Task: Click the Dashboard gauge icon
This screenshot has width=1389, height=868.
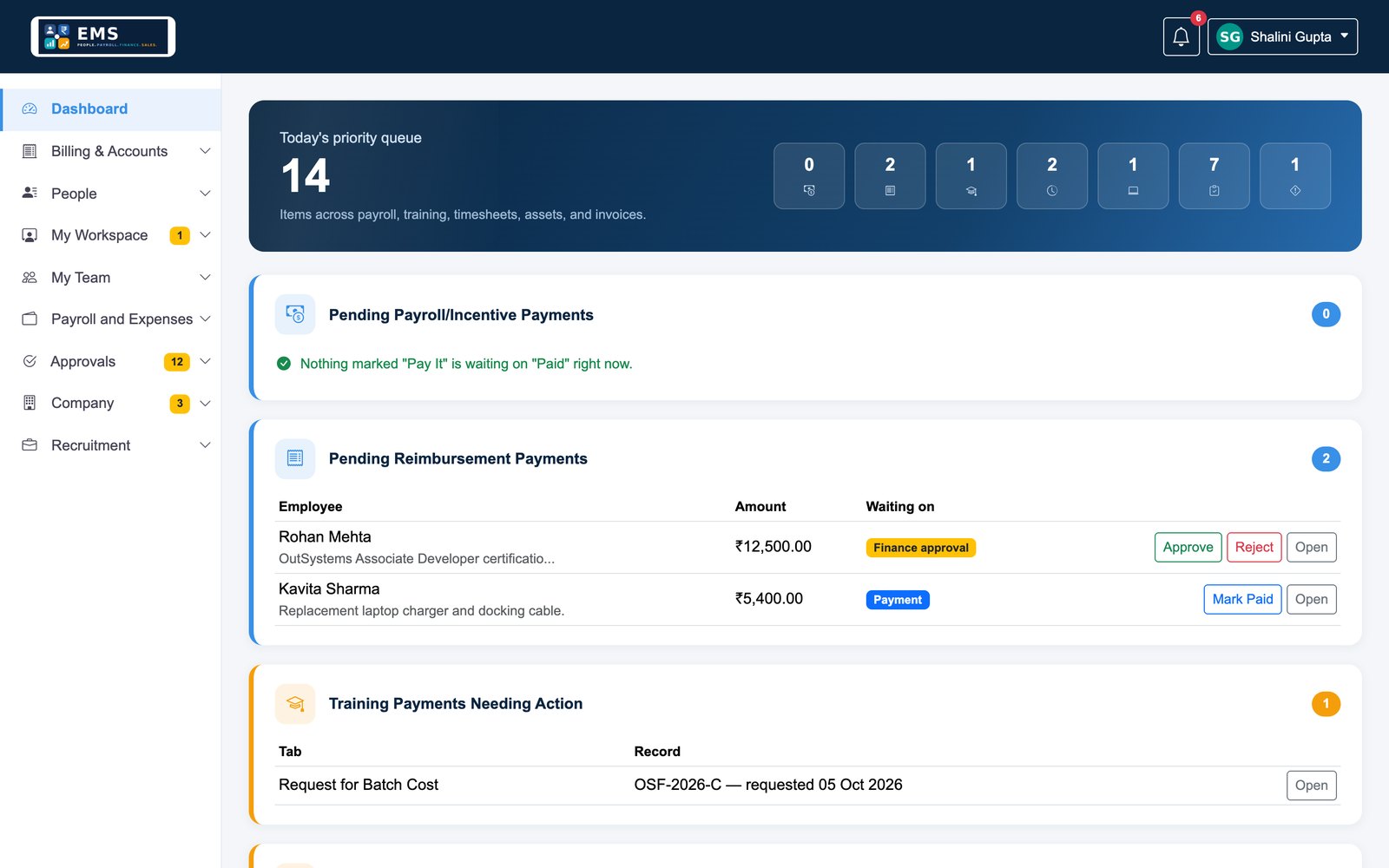Action: coord(30,109)
